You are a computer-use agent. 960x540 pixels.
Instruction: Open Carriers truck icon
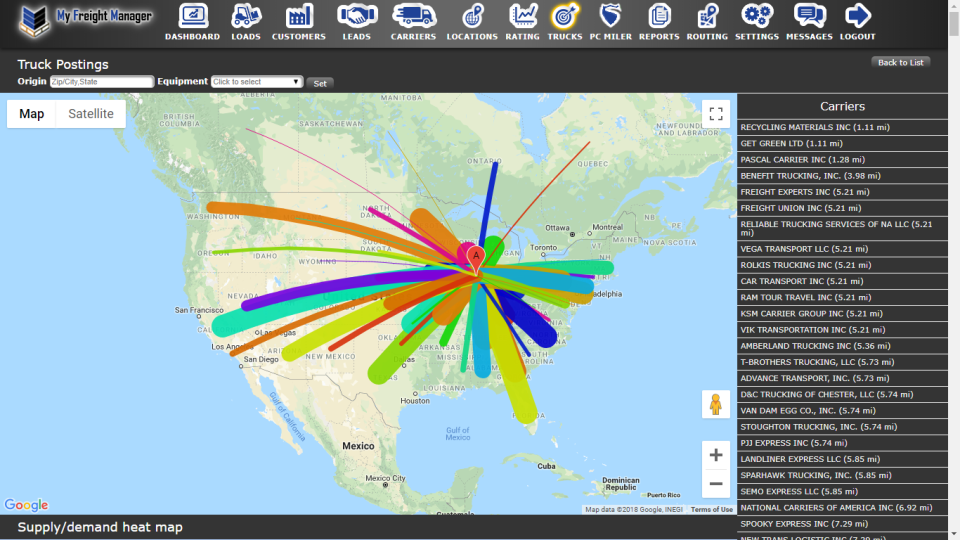414,16
